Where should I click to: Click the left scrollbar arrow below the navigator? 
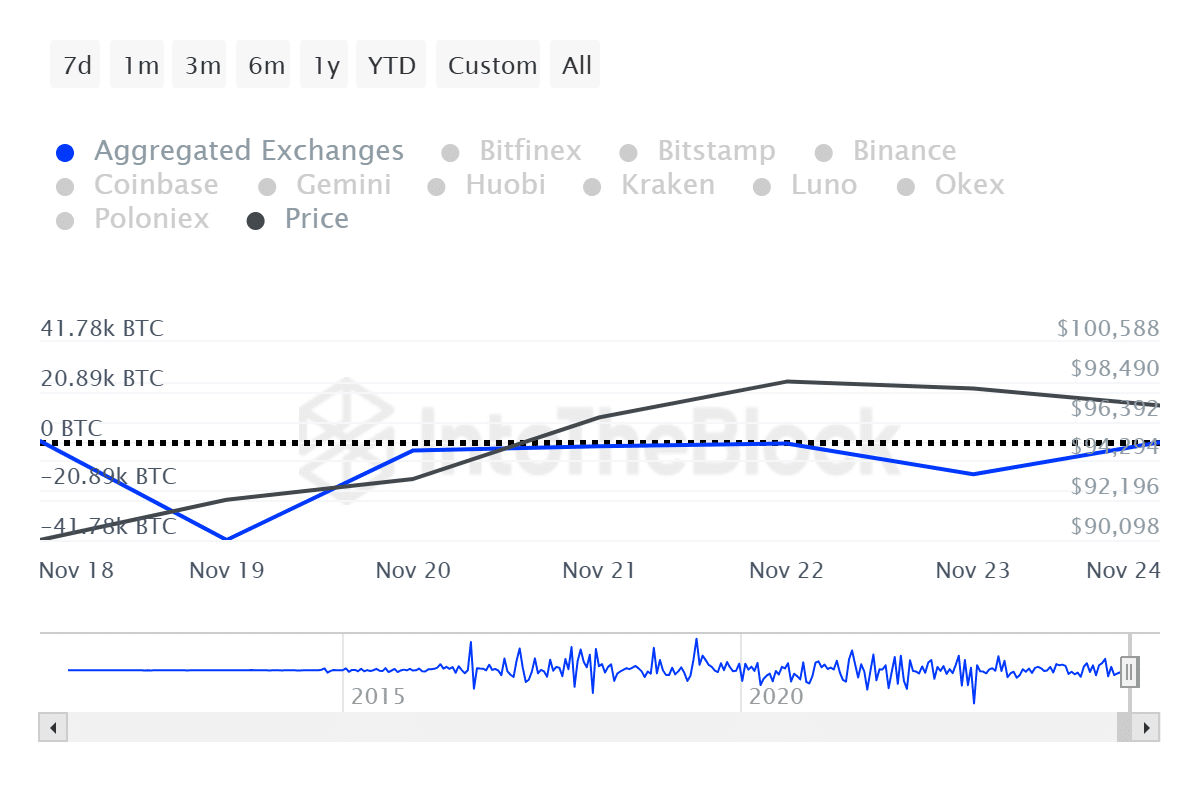[52, 728]
